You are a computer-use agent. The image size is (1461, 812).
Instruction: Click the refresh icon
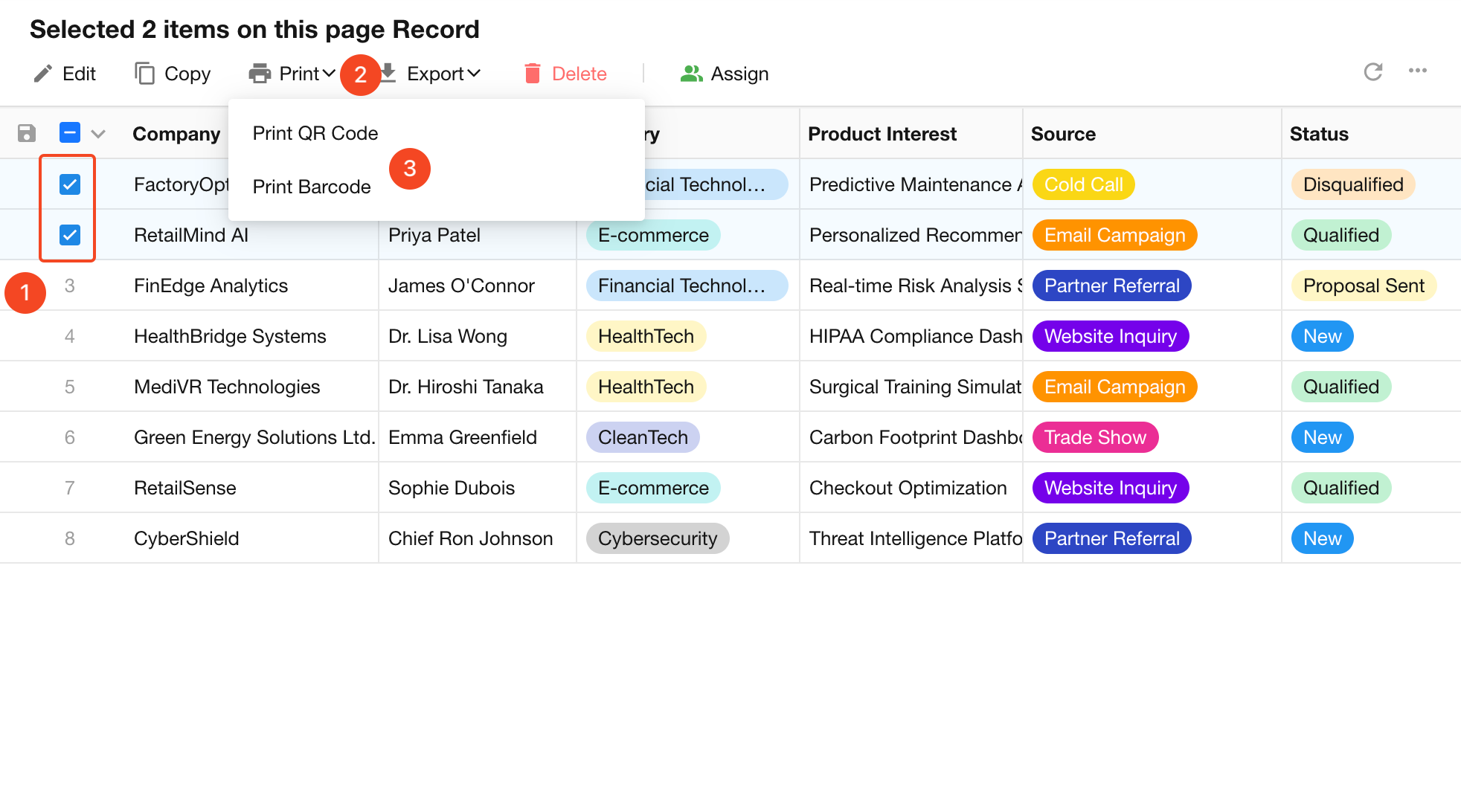tap(1372, 71)
